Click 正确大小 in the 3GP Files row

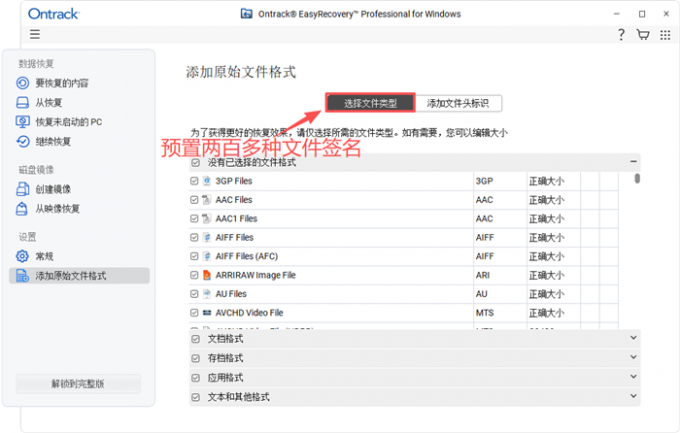(546, 181)
